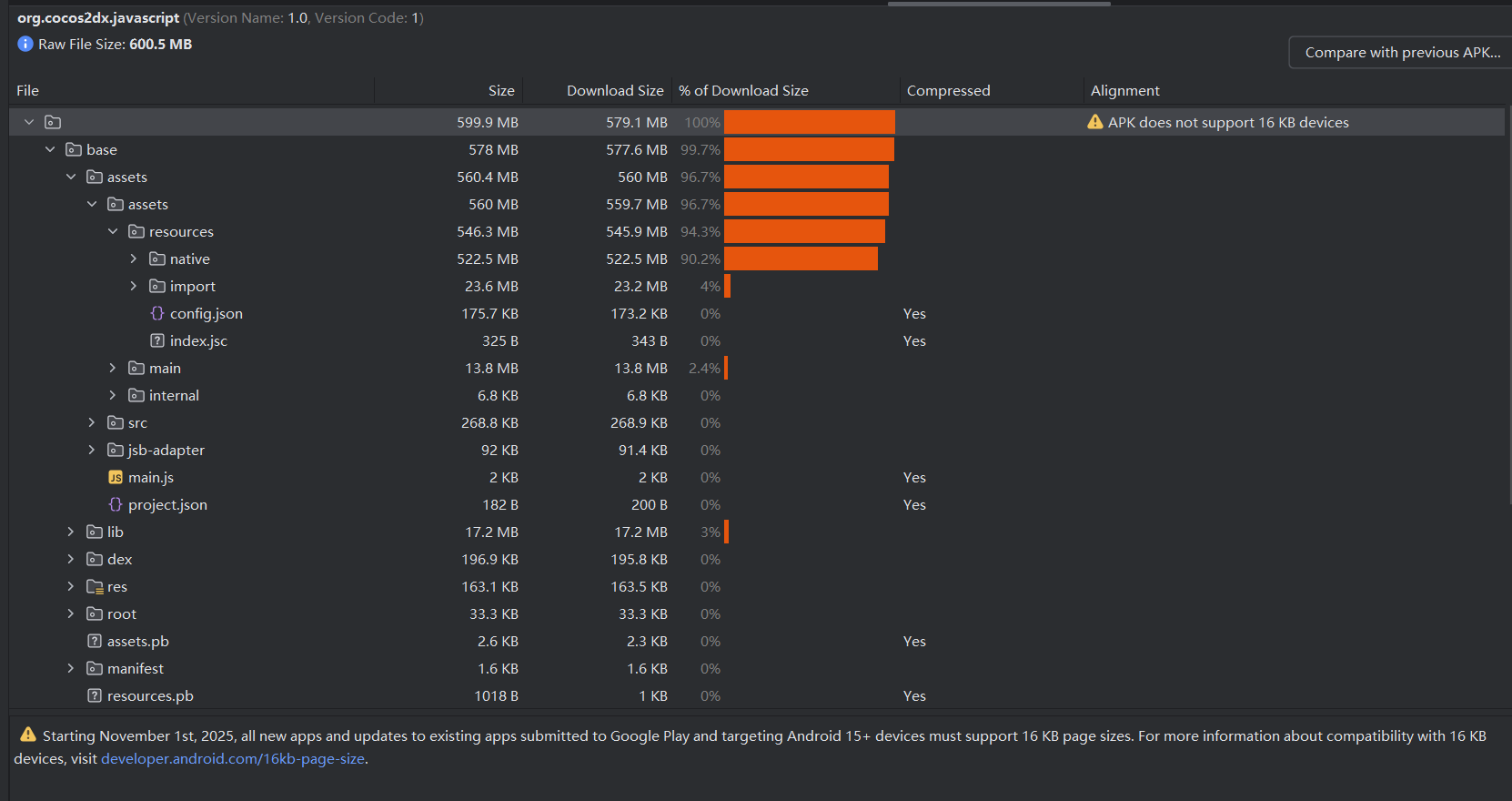Click the blue info icon beside Raw File Size

[x=25, y=44]
